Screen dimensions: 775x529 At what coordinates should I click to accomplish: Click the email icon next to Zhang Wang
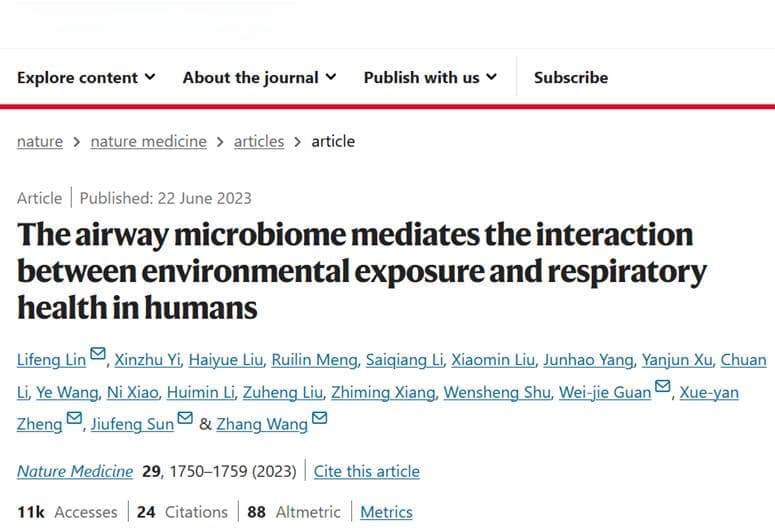[319, 418]
